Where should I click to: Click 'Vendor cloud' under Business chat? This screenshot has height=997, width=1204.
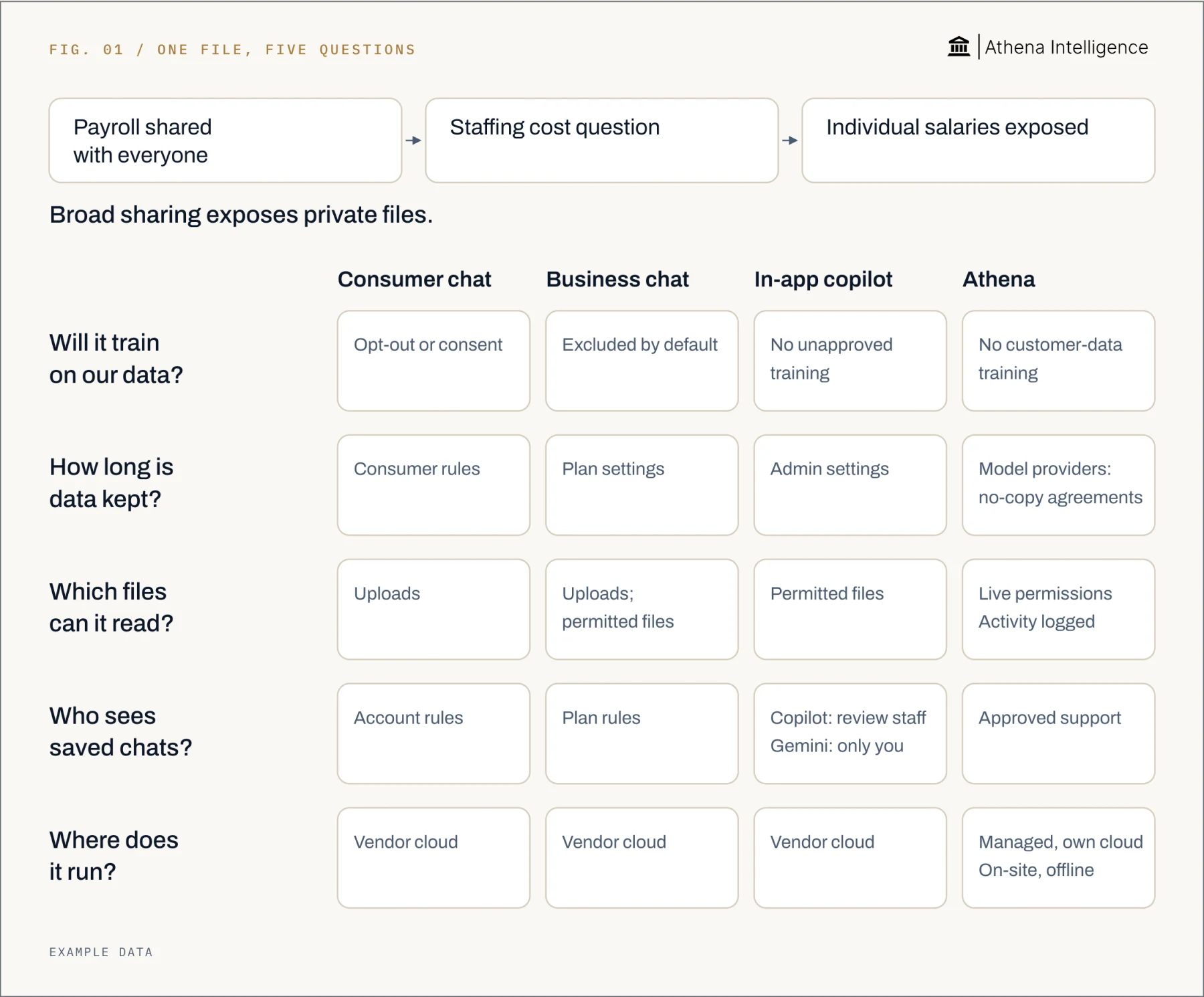point(642,858)
